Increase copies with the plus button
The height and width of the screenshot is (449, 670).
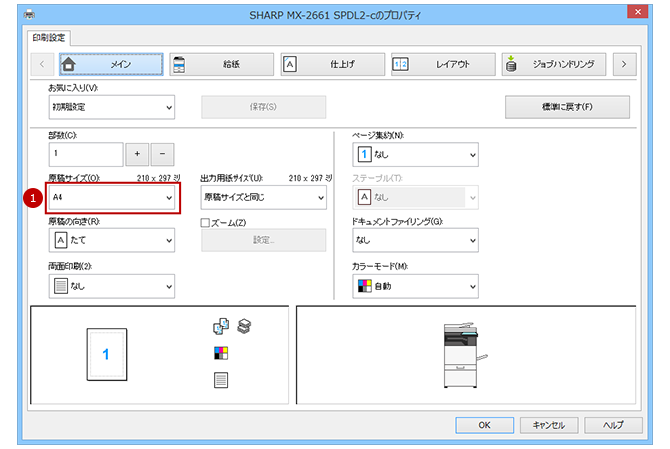(x=137, y=154)
